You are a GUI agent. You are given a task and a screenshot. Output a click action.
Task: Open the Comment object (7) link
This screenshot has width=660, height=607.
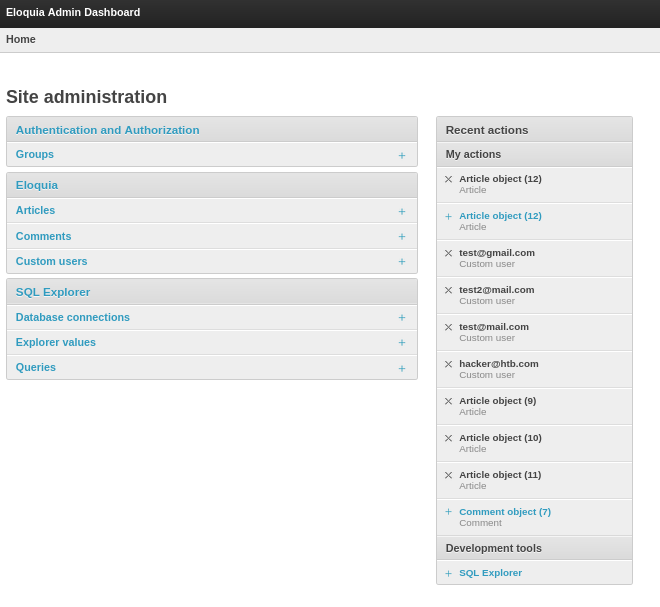pos(505,512)
